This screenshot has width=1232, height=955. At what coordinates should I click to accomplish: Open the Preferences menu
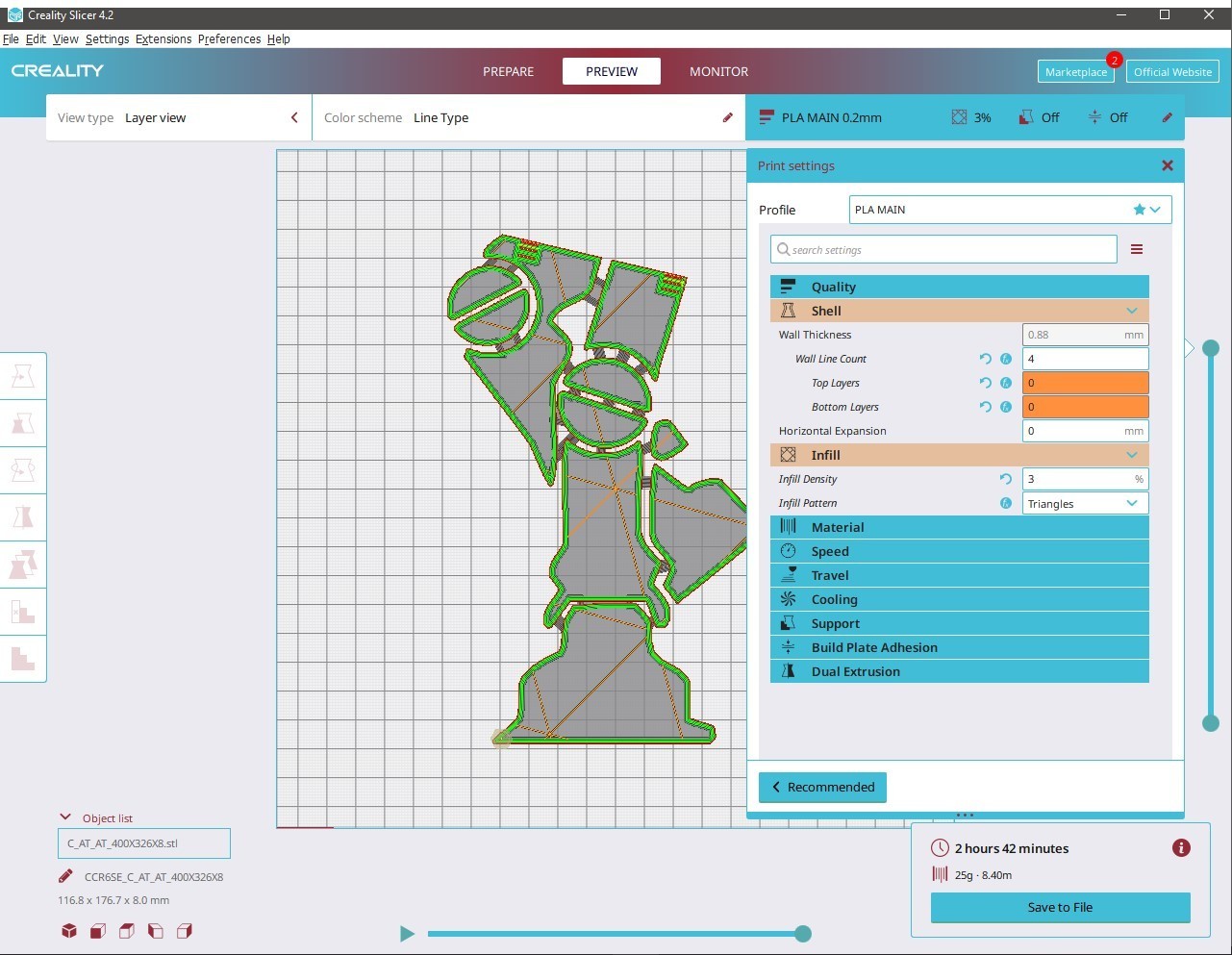(229, 39)
